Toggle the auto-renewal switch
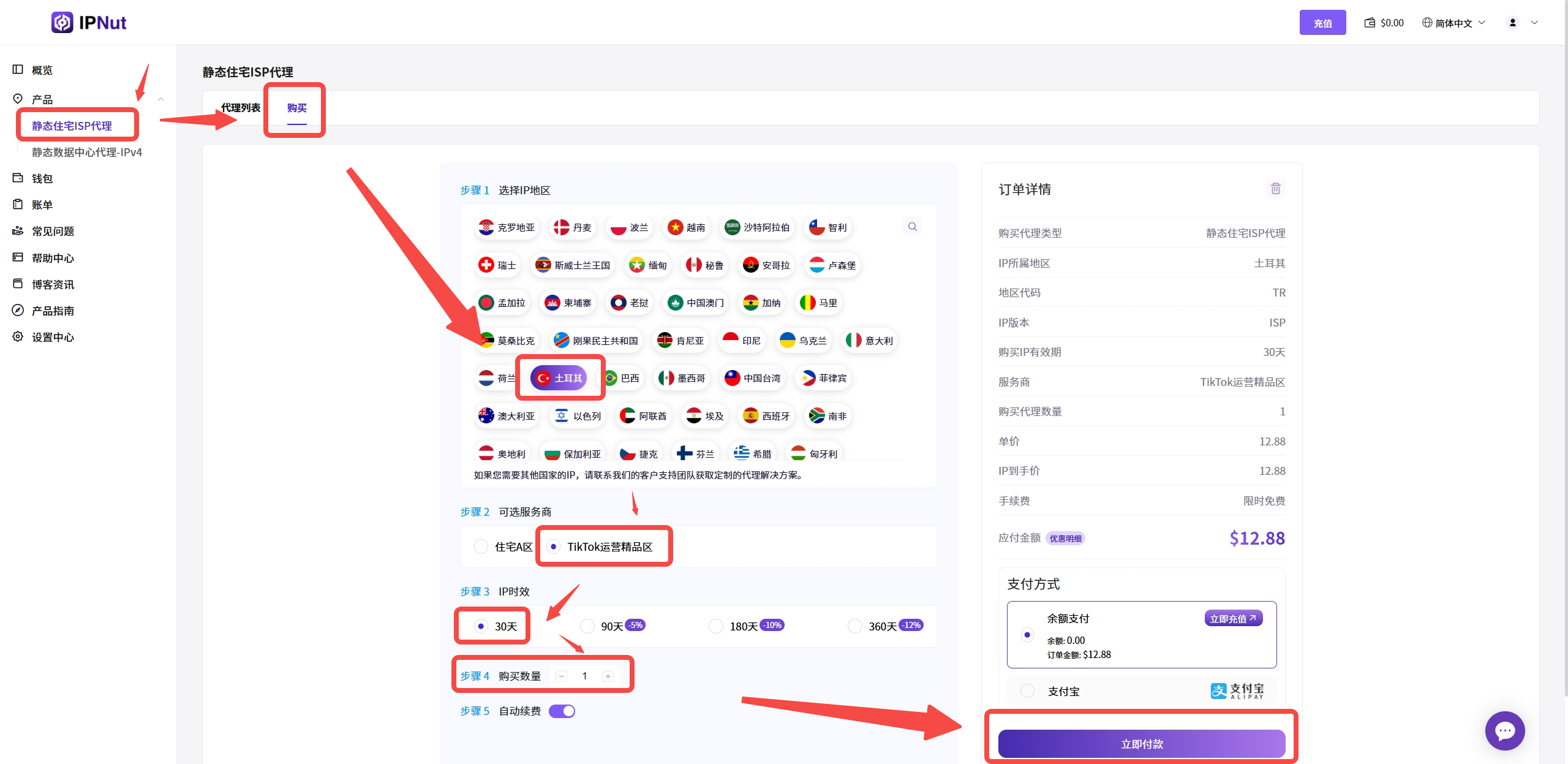The image size is (1568, 764). 562,711
